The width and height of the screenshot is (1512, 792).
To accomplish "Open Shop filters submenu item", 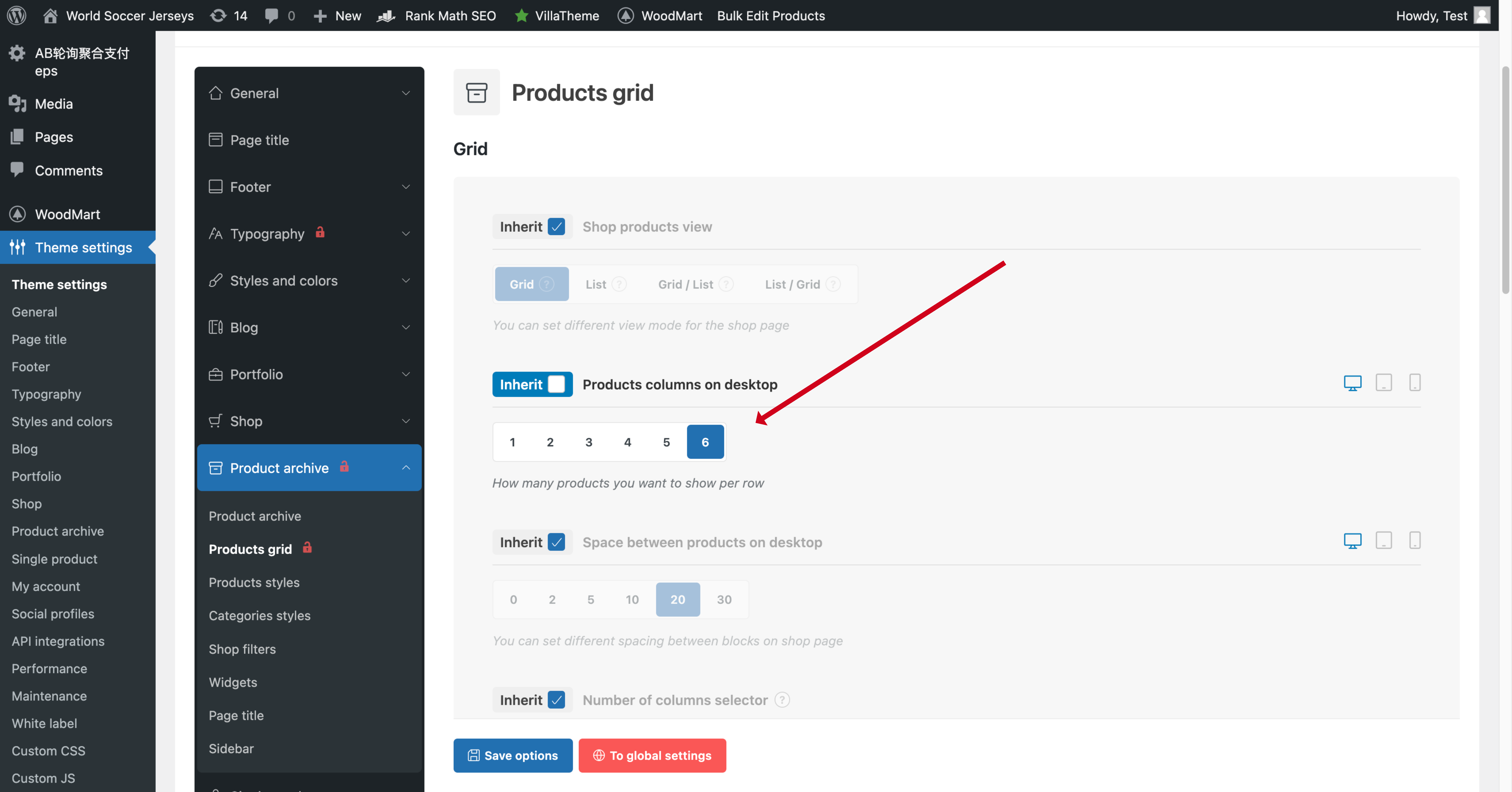I will tap(242, 649).
